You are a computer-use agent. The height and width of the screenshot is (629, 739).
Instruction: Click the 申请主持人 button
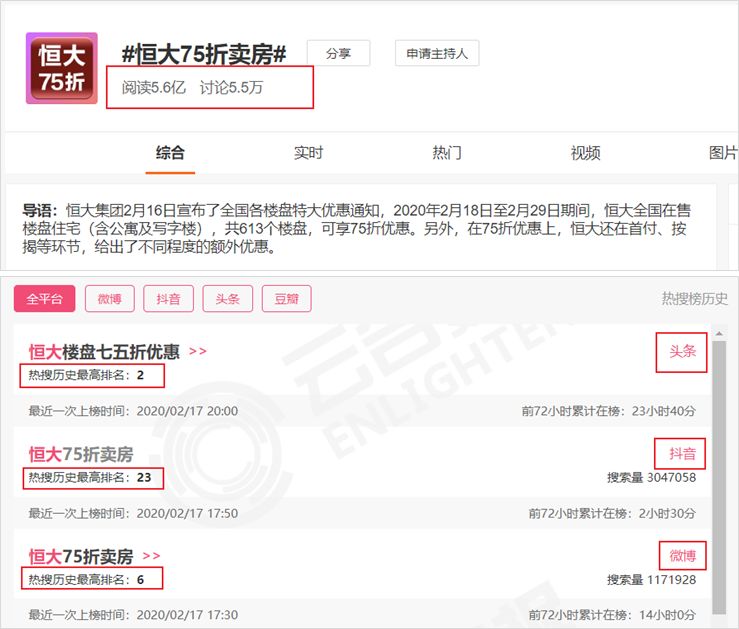pyautogui.click(x=437, y=53)
